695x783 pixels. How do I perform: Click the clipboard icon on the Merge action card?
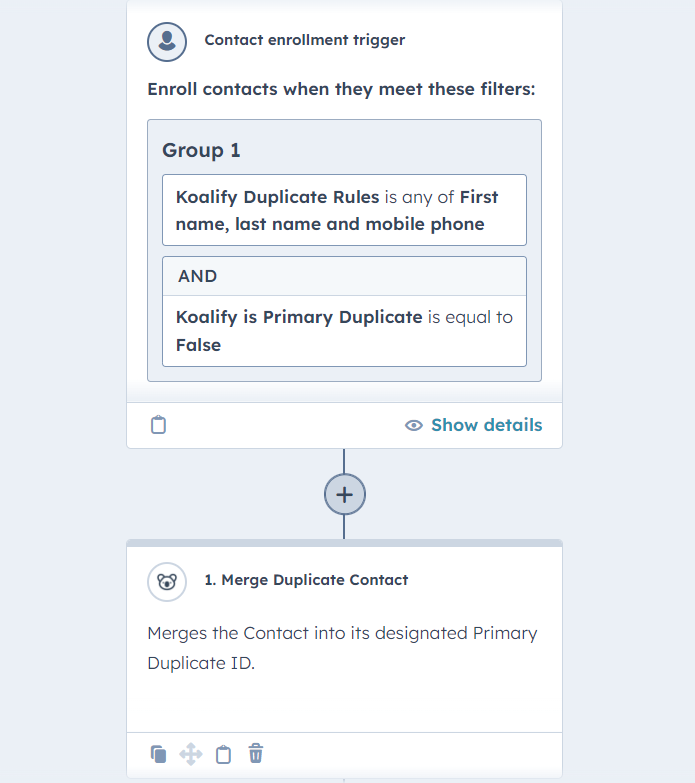click(x=223, y=754)
